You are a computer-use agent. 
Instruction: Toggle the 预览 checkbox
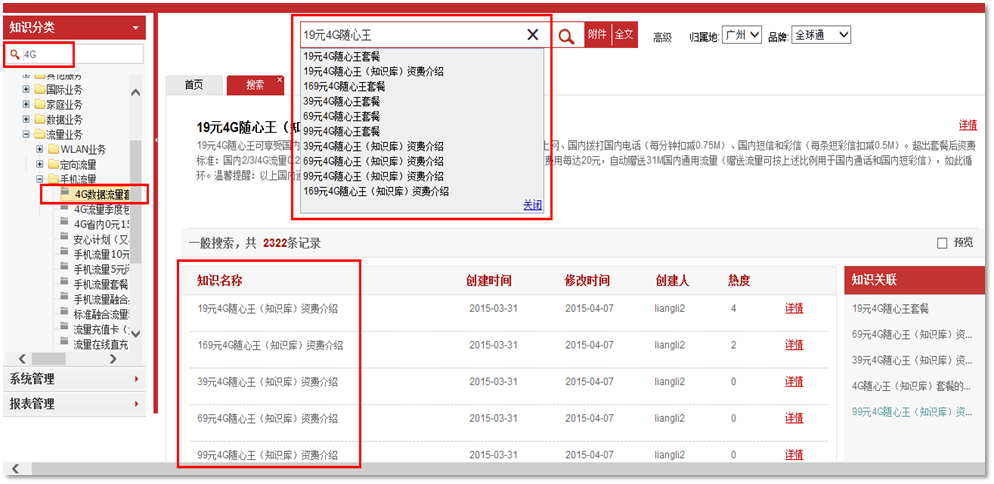click(x=942, y=243)
